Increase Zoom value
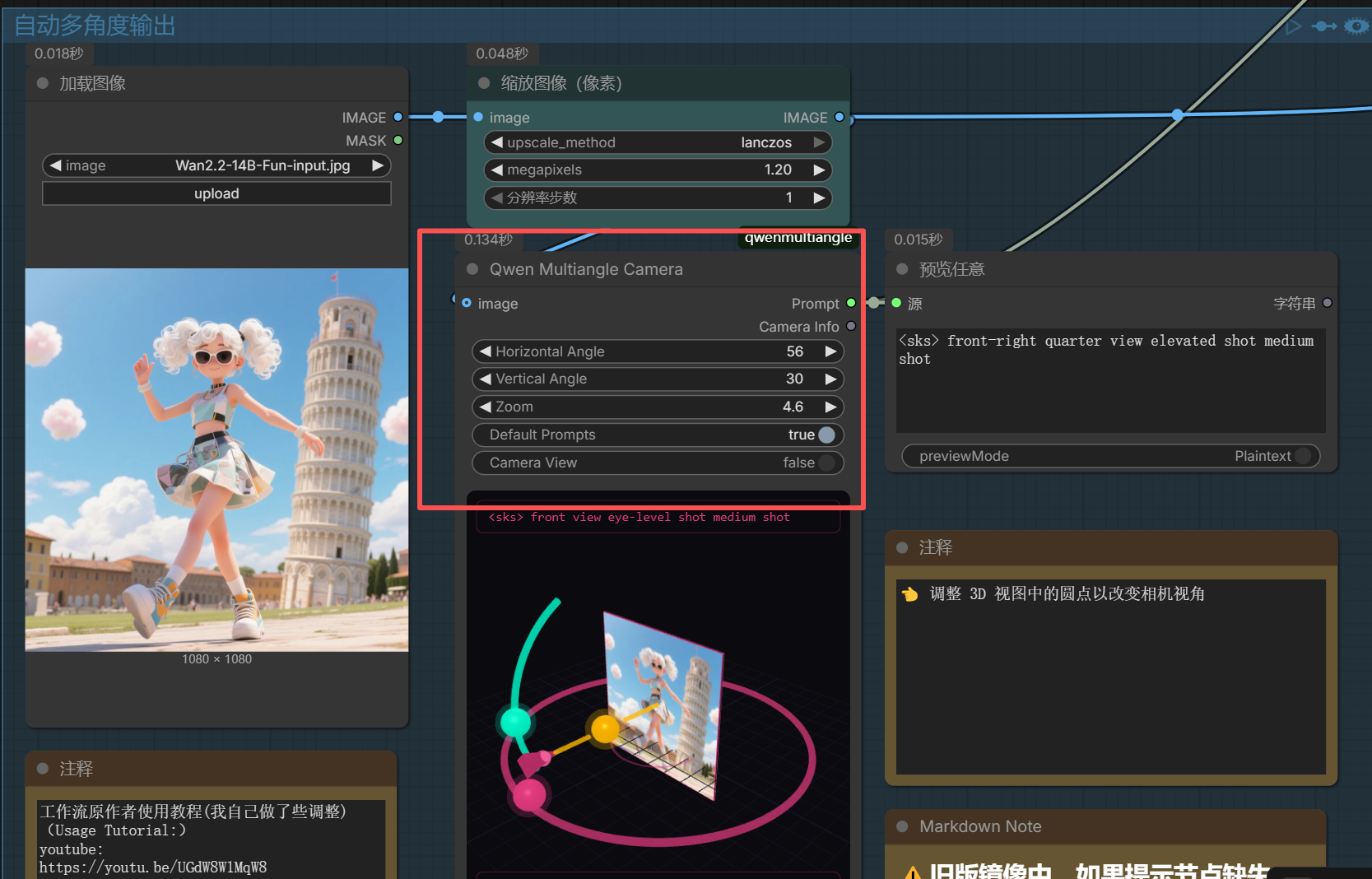Viewport: 1372px width, 879px height. tap(830, 407)
